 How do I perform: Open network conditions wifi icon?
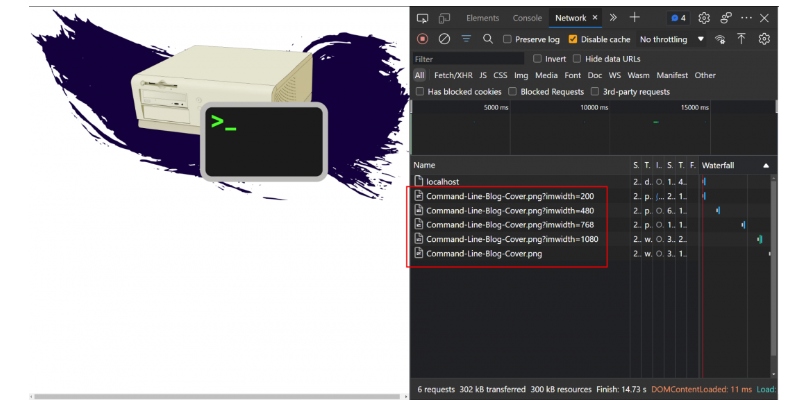click(720, 40)
